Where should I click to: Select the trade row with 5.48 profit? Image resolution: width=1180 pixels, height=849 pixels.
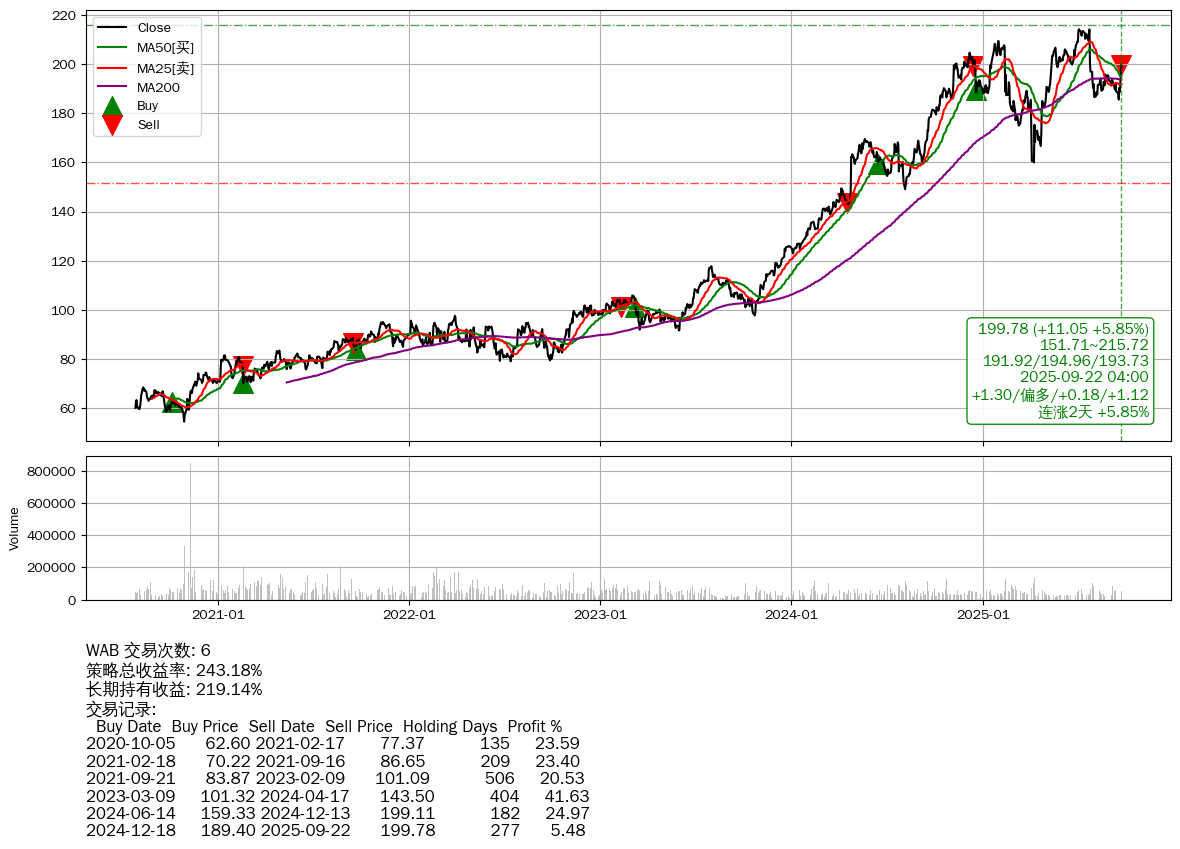337,830
